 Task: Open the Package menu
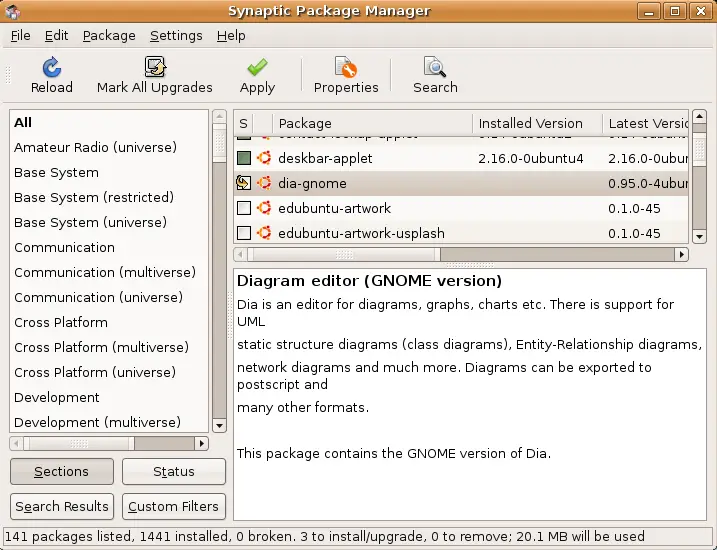(109, 36)
